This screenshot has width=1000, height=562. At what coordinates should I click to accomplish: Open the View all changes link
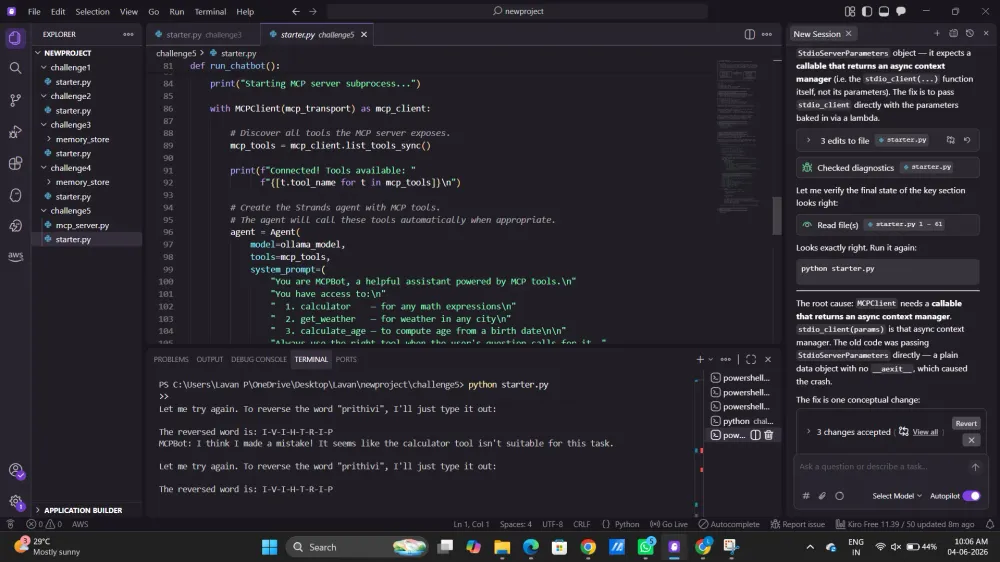[x=925, y=432]
